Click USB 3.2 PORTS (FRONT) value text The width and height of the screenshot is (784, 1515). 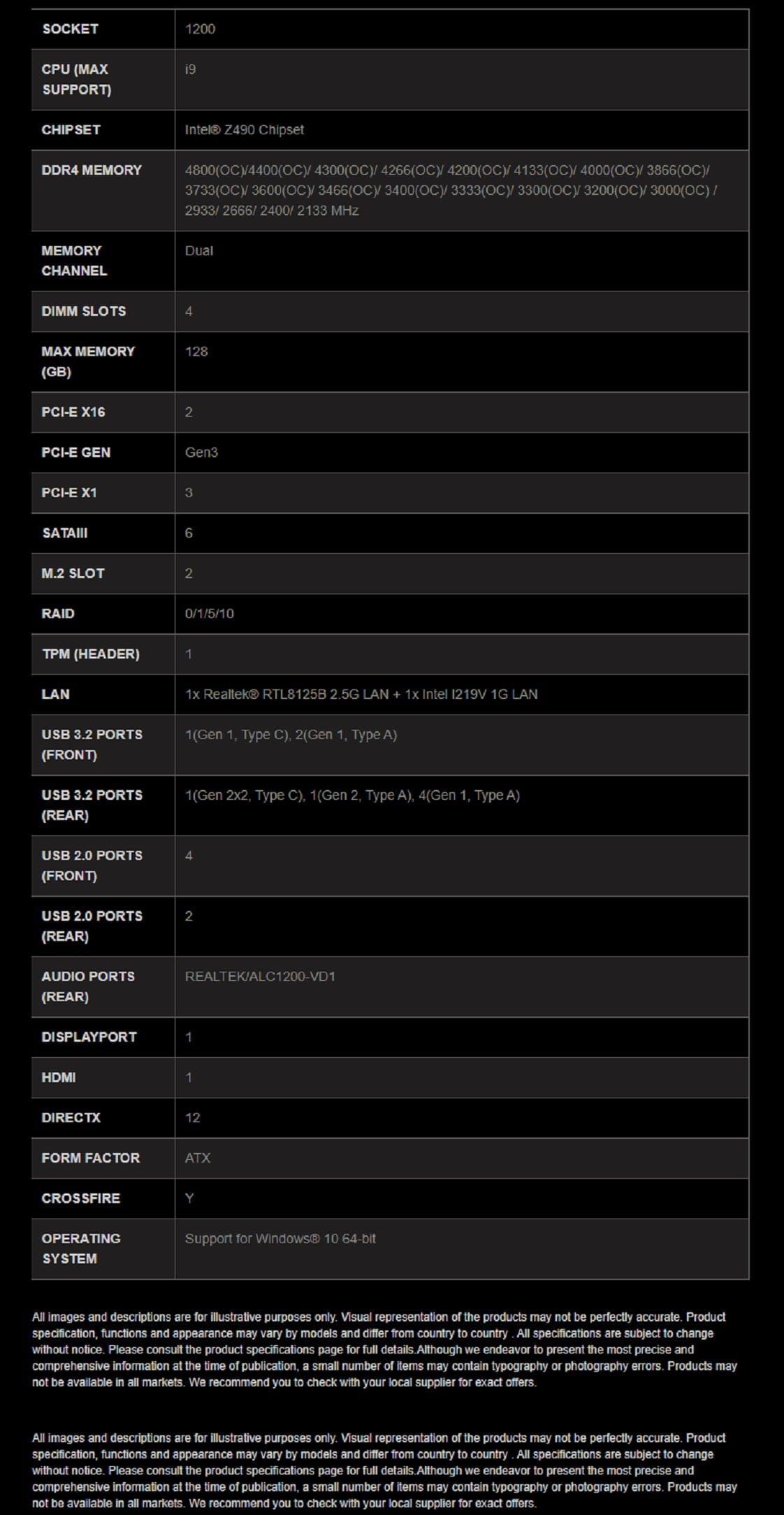coord(291,735)
